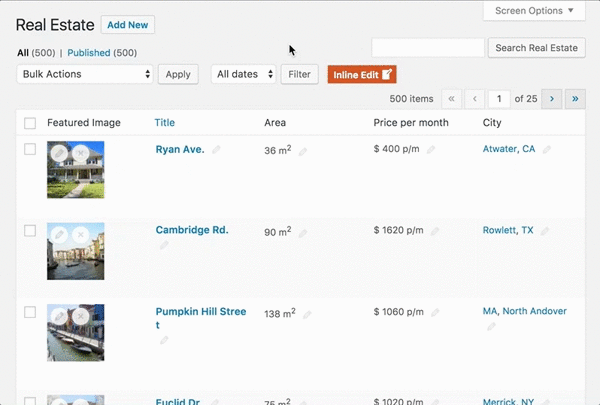The height and width of the screenshot is (405, 600).
Task: Click previous page arrow button
Action: [475, 99]
